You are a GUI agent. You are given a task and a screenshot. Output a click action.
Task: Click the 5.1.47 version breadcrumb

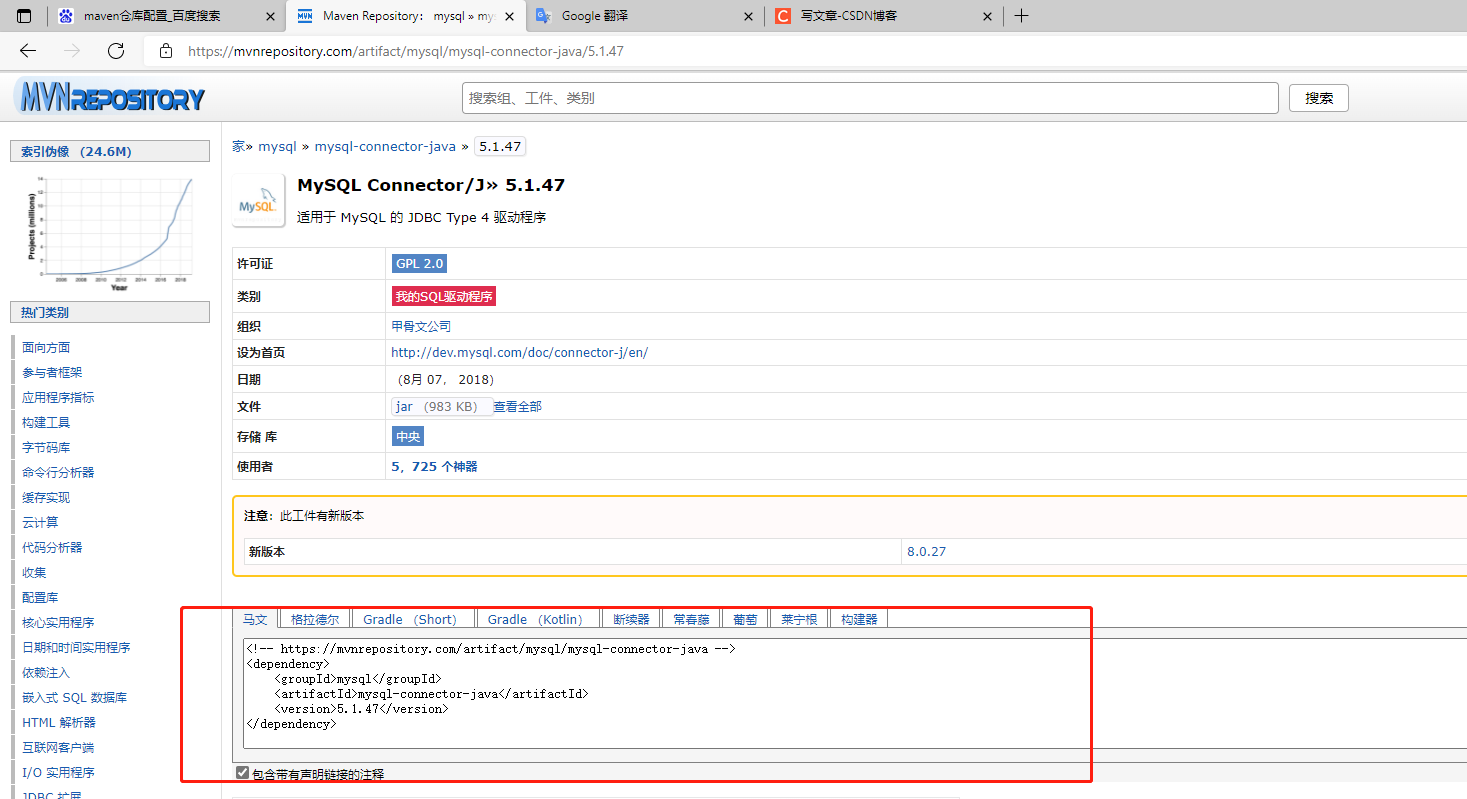(500, 146)
